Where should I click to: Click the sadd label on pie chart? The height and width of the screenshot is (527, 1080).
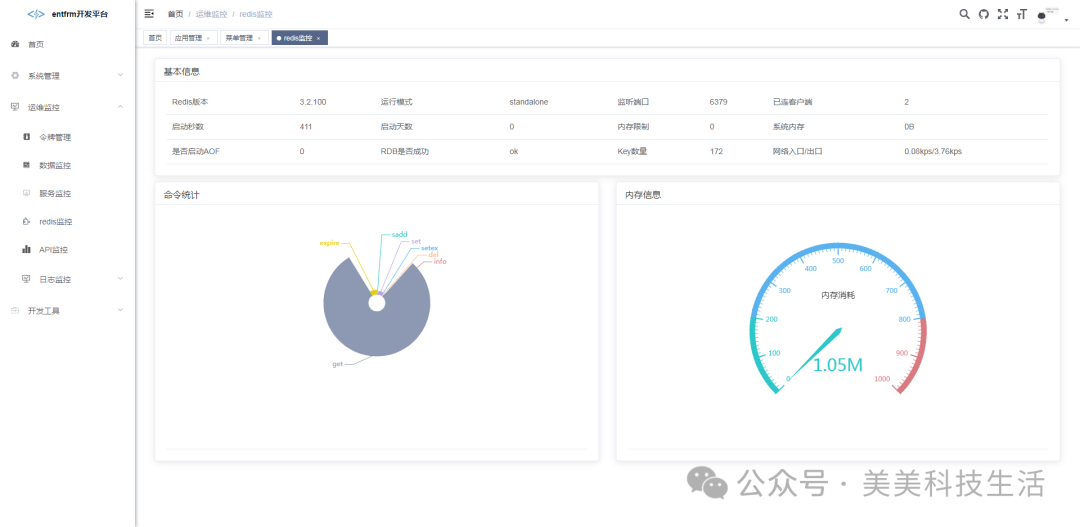(400, 234)
